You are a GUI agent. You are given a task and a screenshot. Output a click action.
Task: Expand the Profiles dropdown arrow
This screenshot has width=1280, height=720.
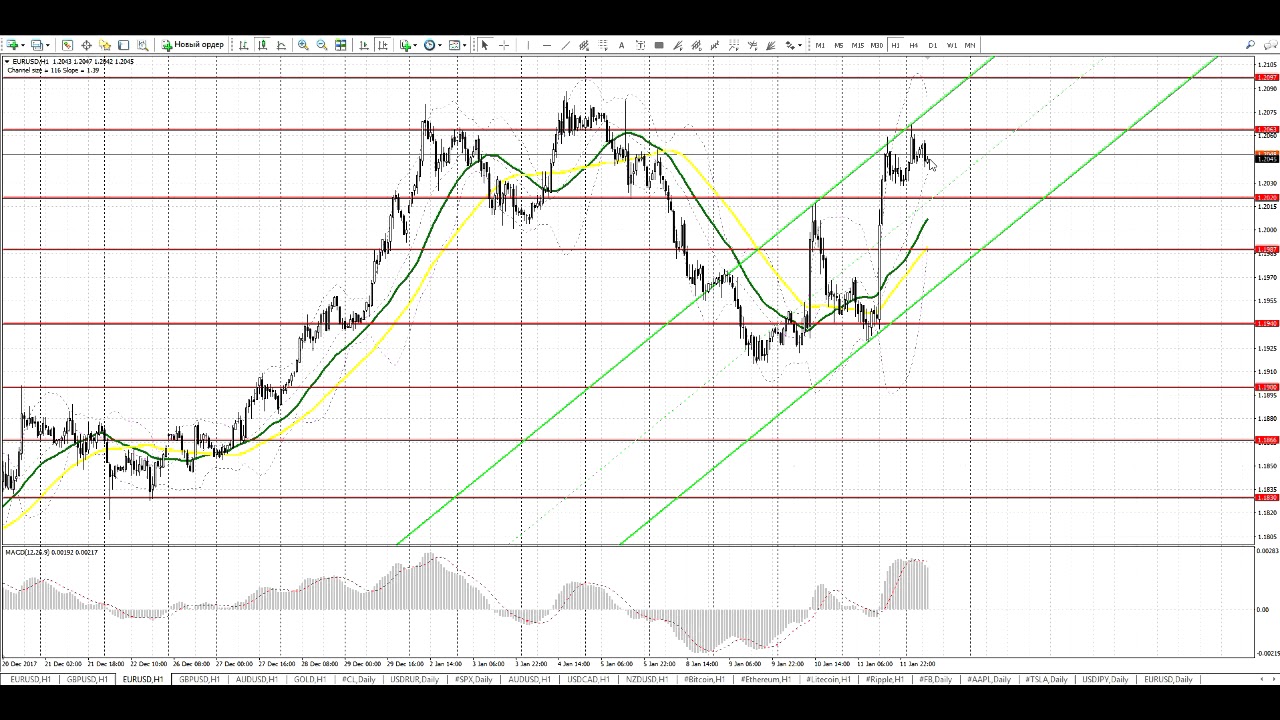pyautogui.click(x=48, y=45)
